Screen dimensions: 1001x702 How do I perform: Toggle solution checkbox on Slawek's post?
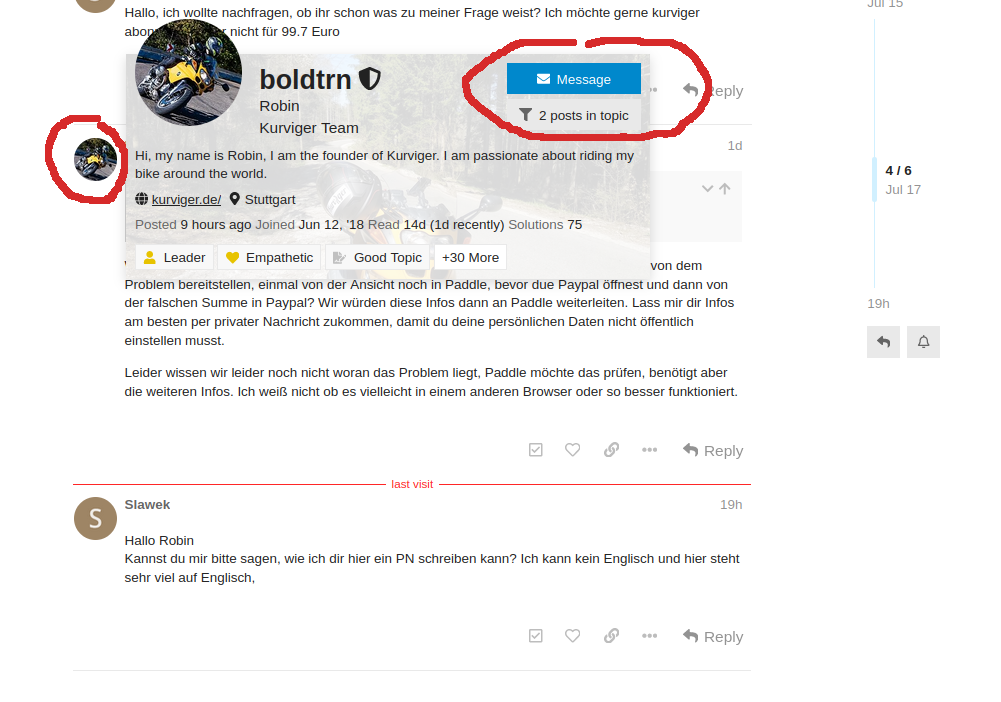point(536,636)
